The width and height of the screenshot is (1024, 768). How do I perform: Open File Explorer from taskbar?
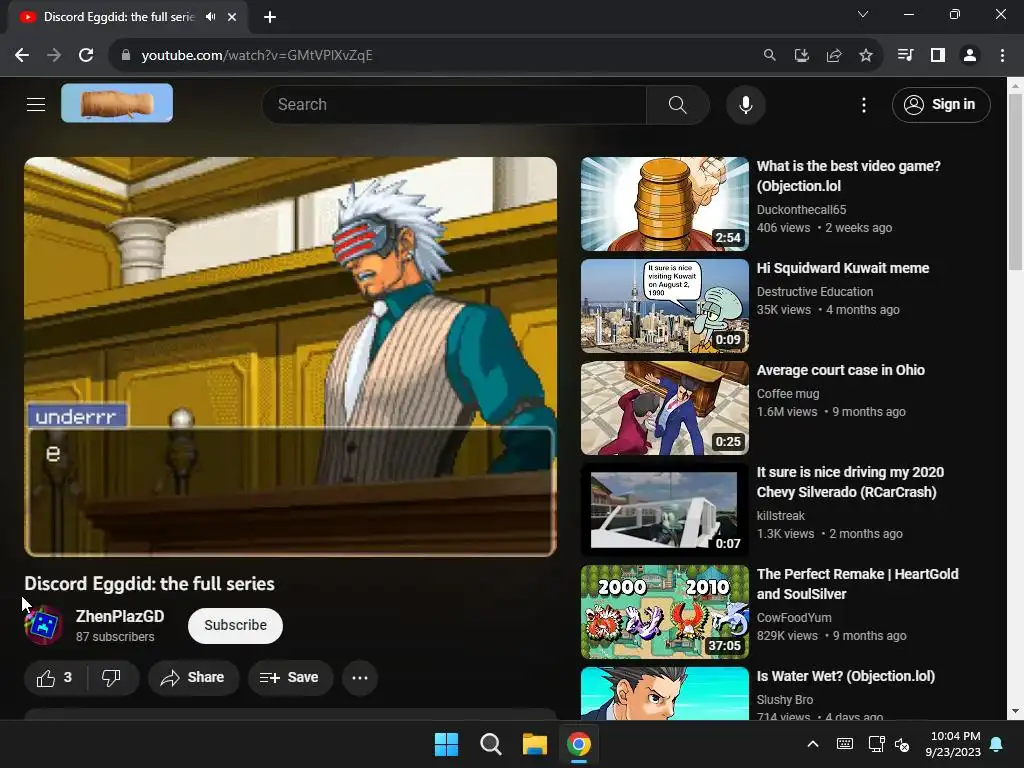point(535,744)
